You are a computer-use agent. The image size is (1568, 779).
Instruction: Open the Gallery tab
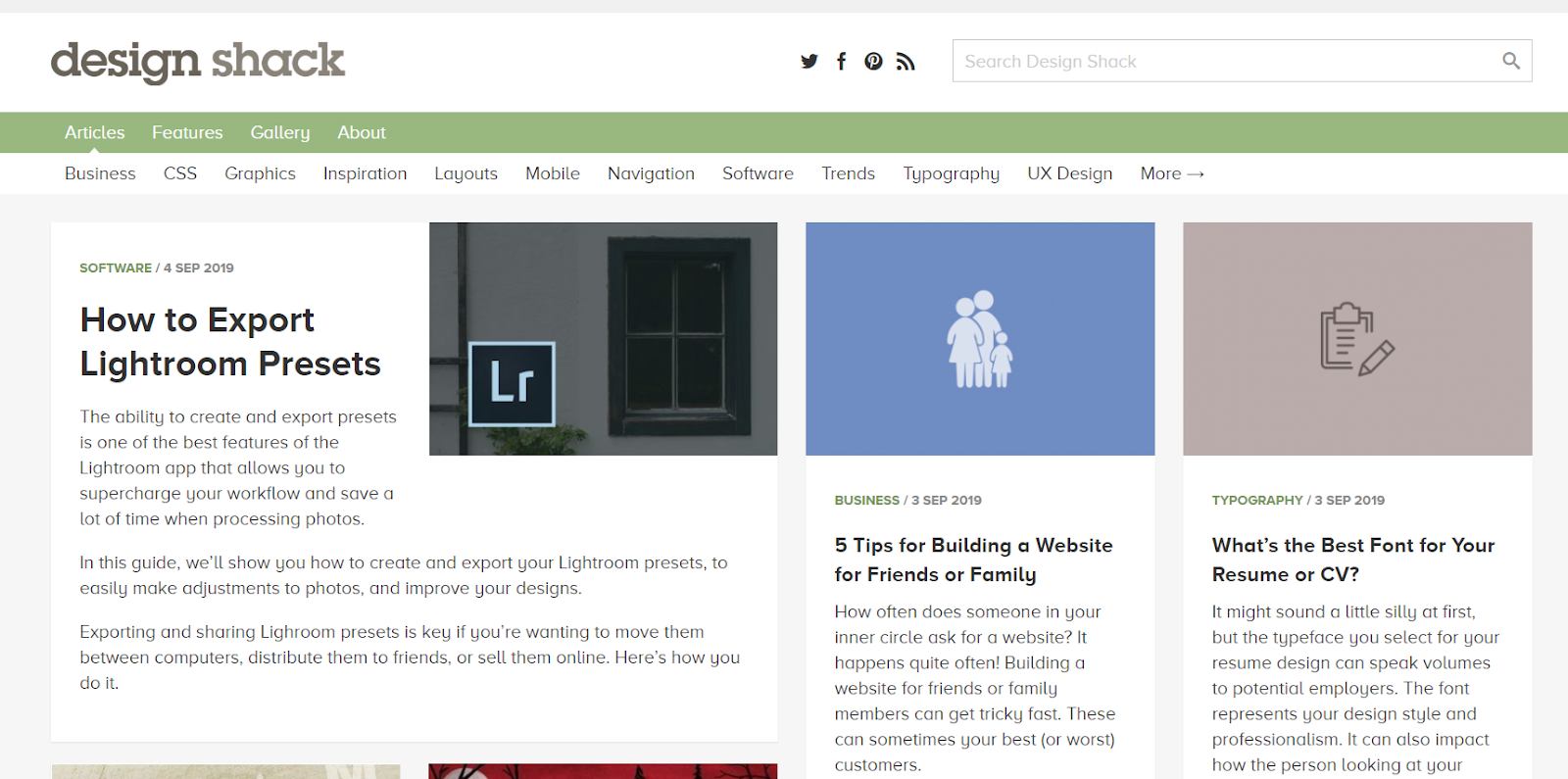(x=280, y=132)
